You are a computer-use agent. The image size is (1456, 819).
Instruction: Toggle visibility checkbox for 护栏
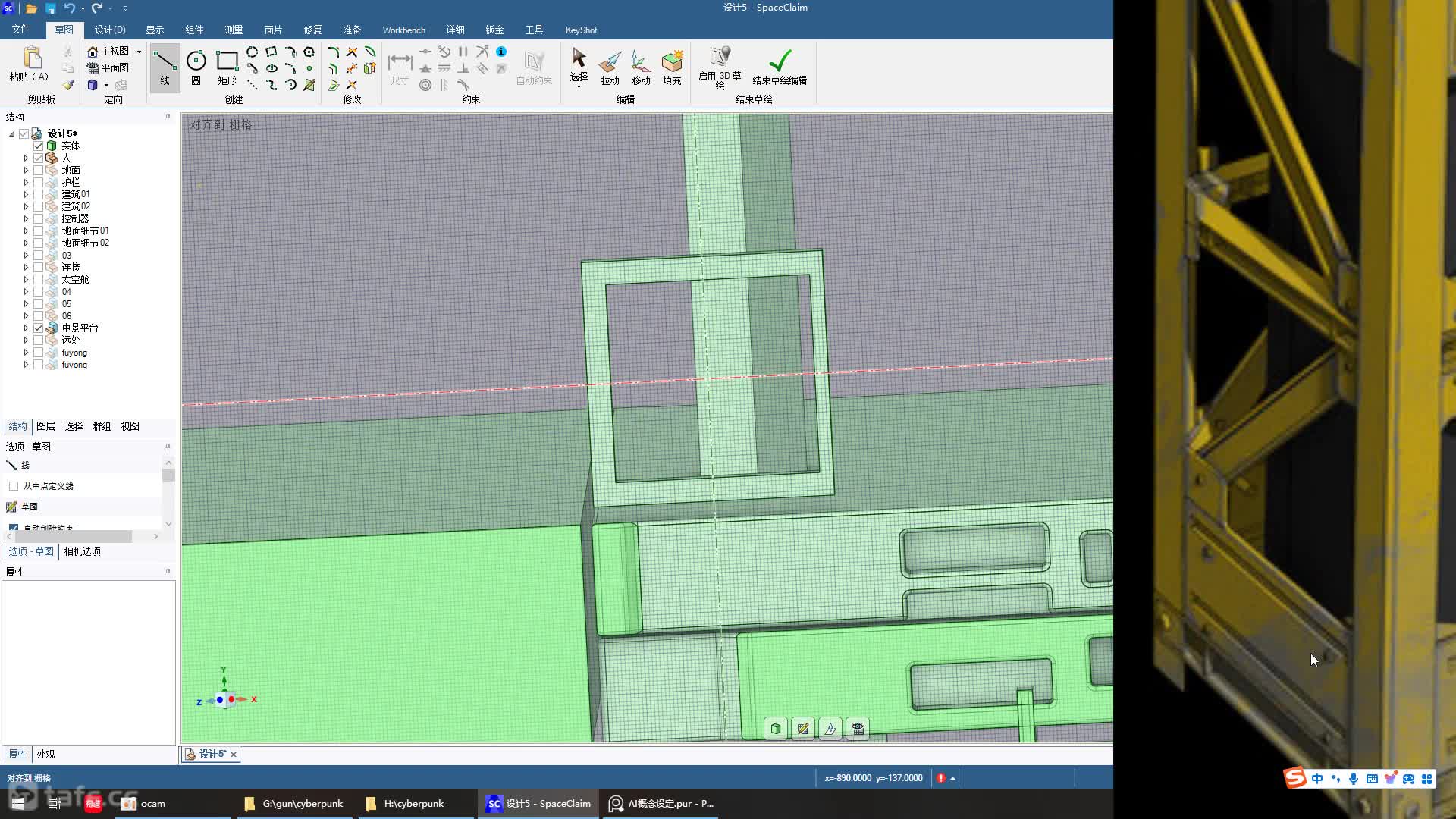click(x=38, y=182)
